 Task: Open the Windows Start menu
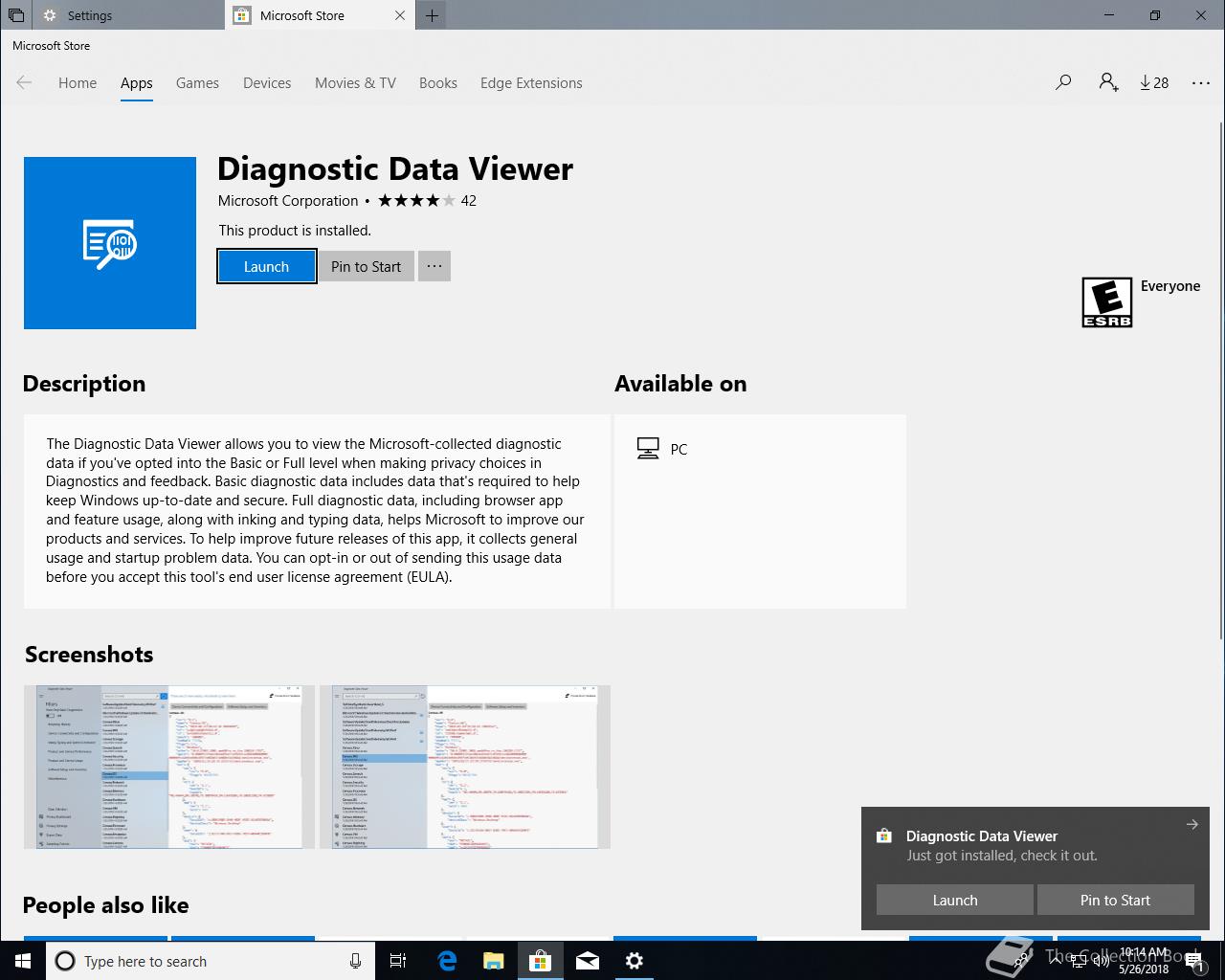coord(23,961)
